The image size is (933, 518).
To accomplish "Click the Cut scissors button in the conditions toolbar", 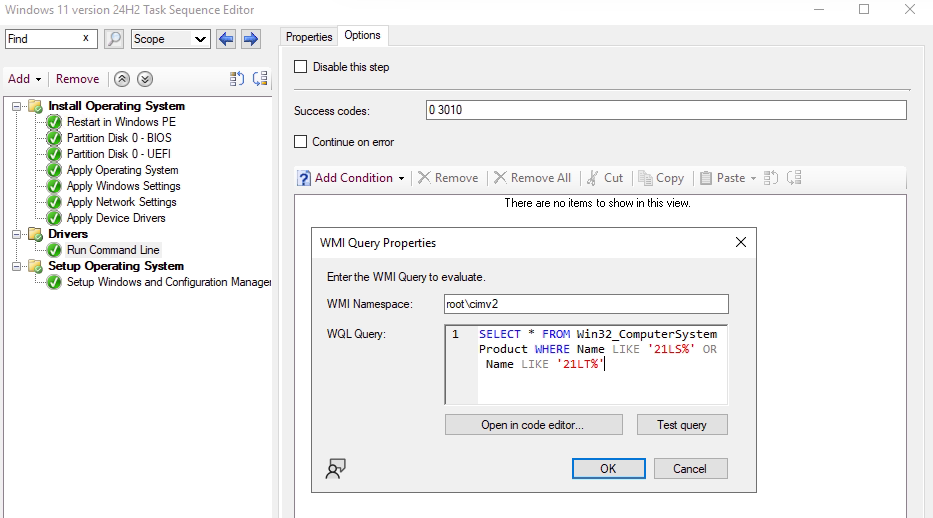I will (x=605, y=178).
